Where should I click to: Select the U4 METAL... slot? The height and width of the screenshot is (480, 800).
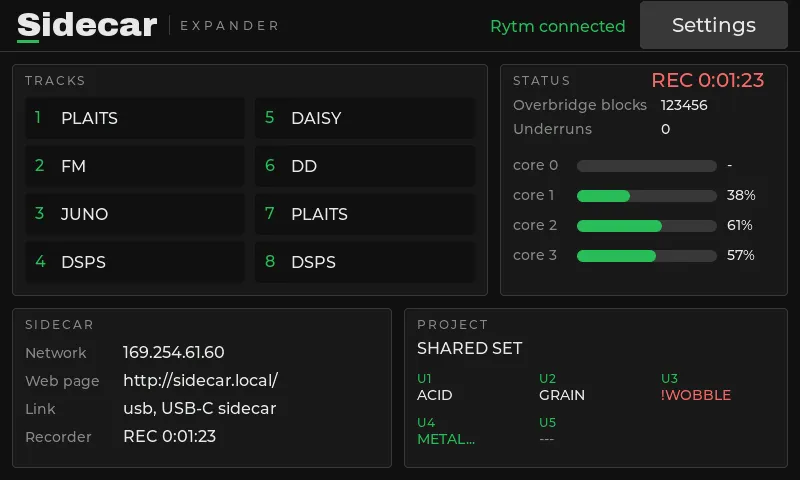(446, 431)
